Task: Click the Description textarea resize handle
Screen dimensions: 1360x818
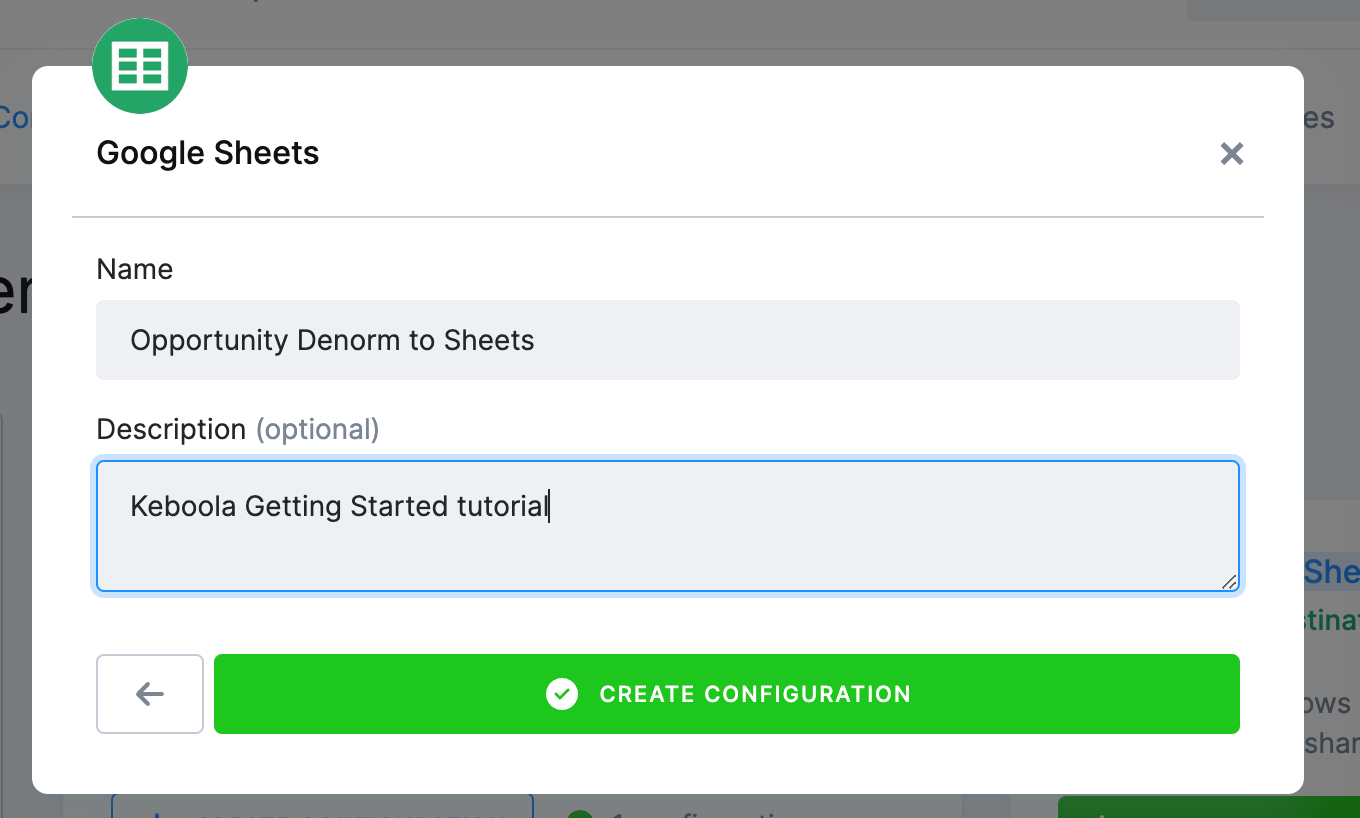Action: coord(1229,581)
